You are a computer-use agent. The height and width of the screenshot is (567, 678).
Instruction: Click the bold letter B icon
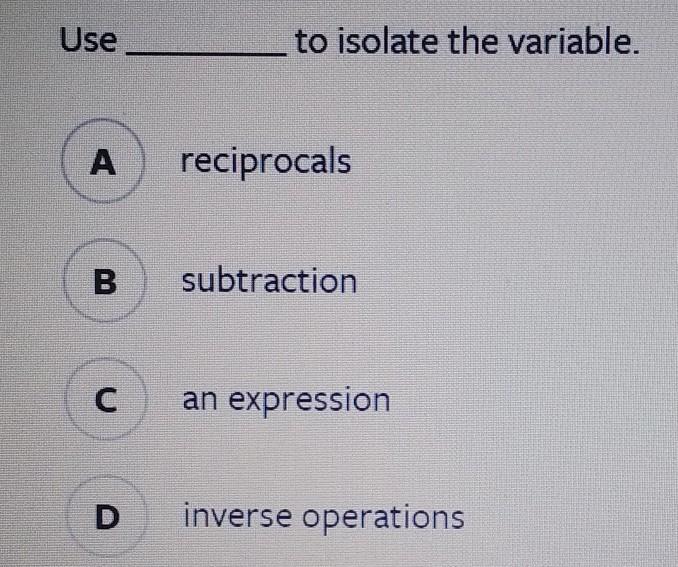tap(105, 282)
